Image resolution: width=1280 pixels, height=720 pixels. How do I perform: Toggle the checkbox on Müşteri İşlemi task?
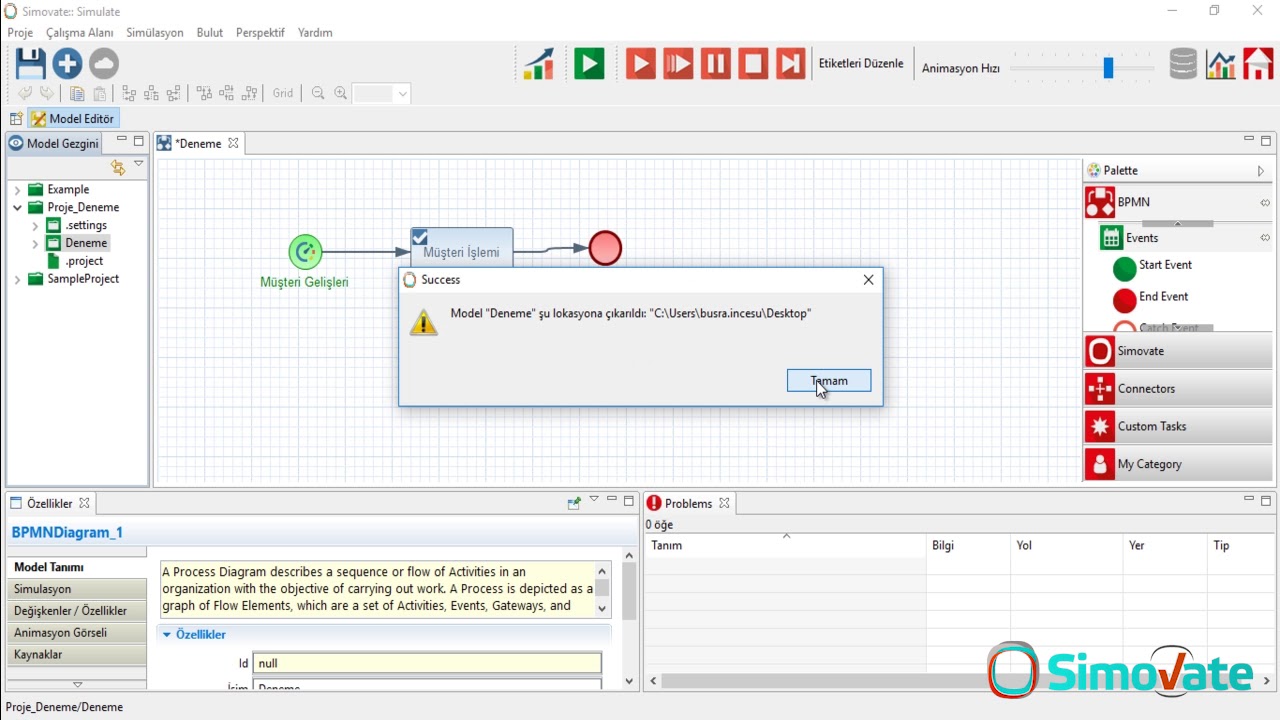pyautogui.click(x=420, y=237)
